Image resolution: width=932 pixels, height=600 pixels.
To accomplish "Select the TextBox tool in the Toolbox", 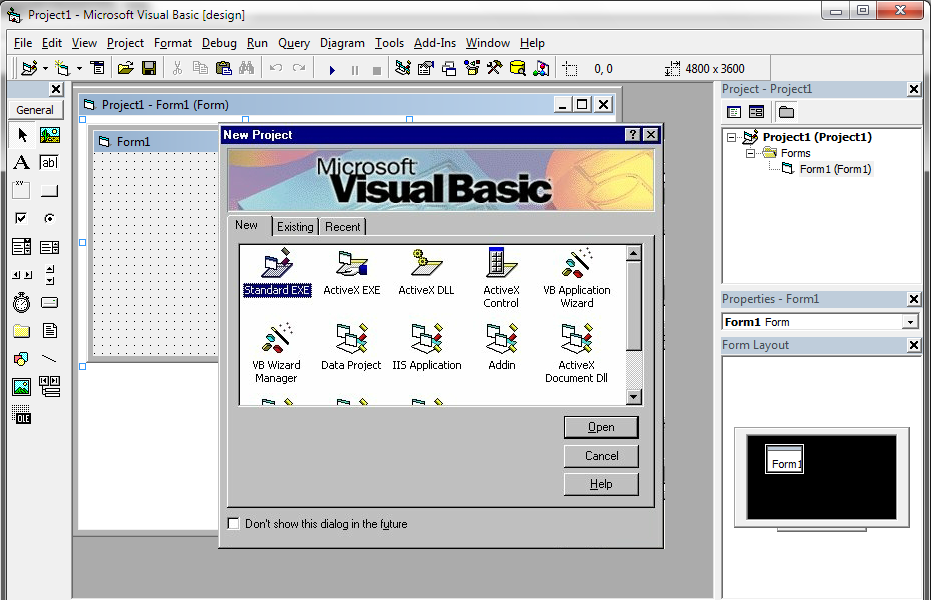I will [x=48, y=162].
